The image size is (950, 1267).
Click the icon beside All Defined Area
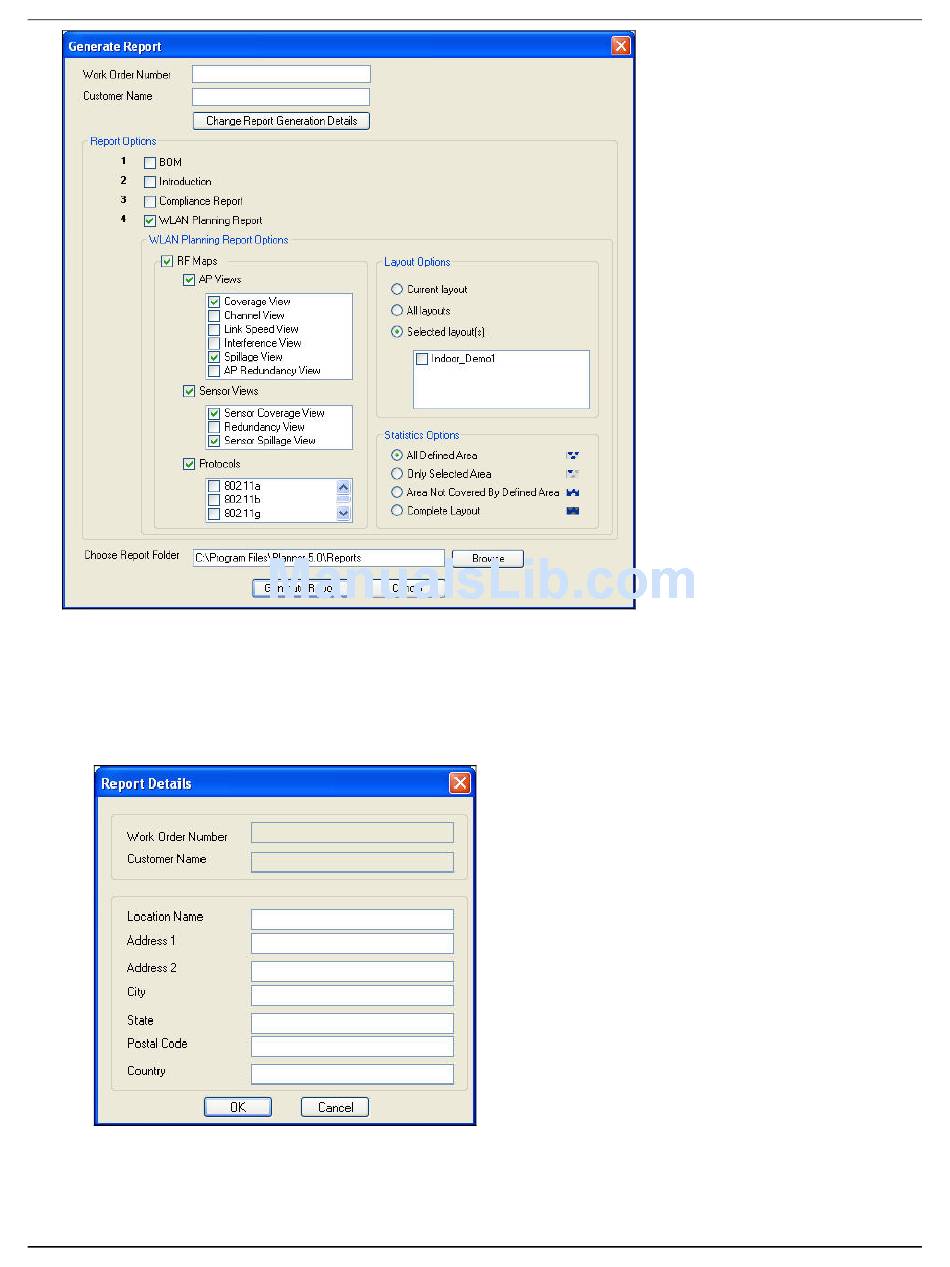tap(573, 455)
